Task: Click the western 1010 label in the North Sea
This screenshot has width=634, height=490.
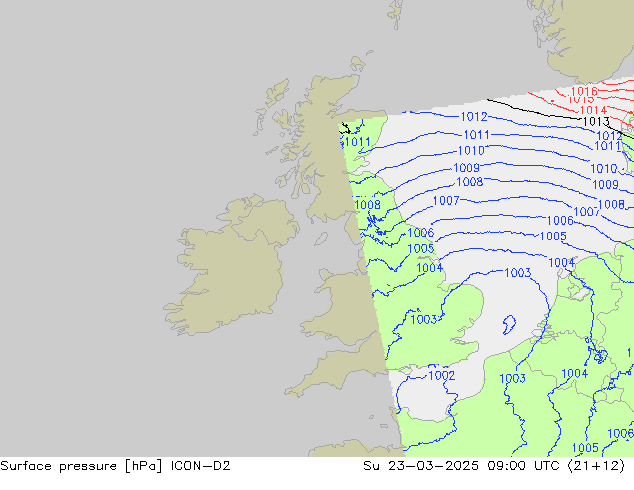Action: click(471, 151)
